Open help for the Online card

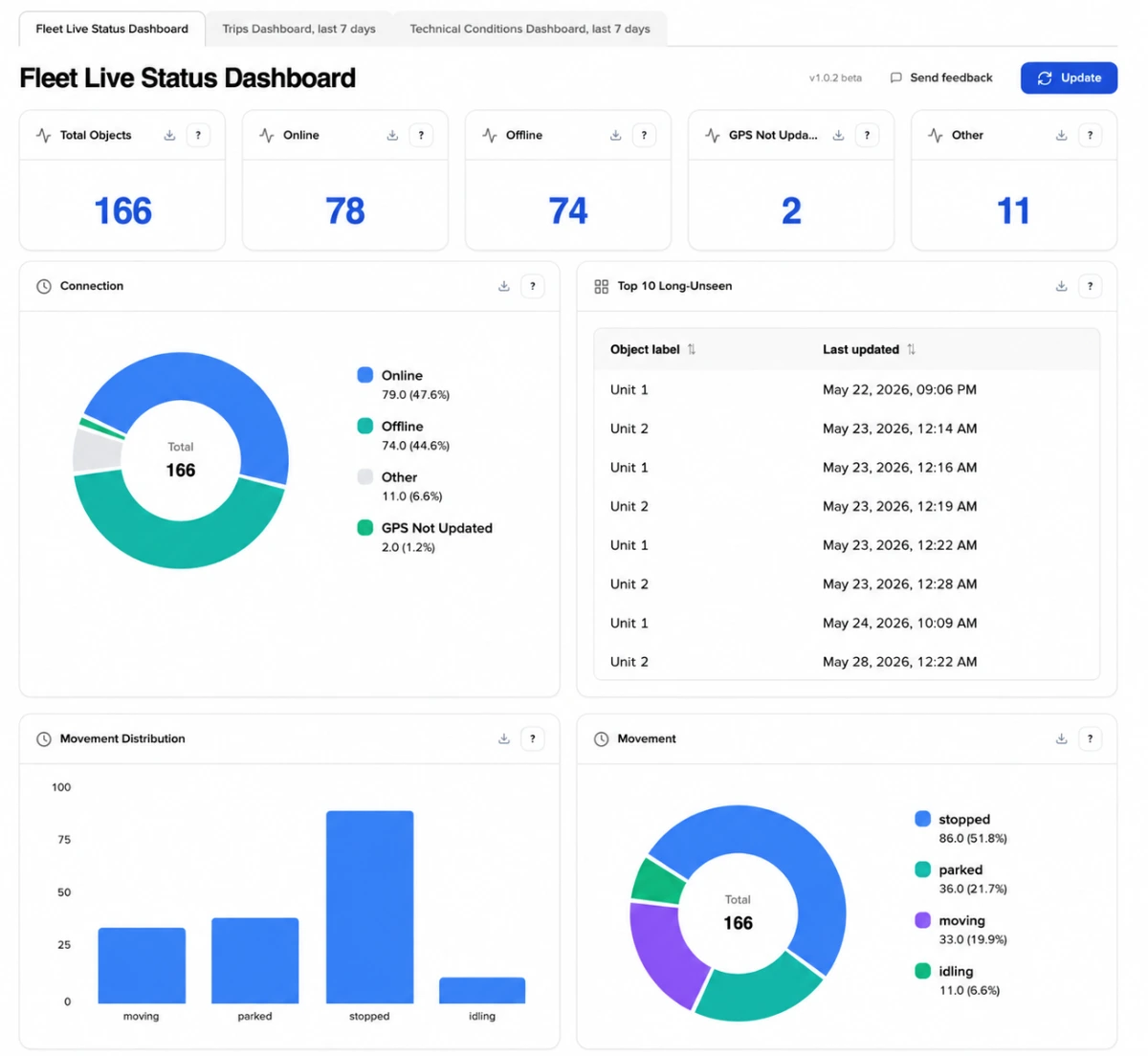[421, 136]
